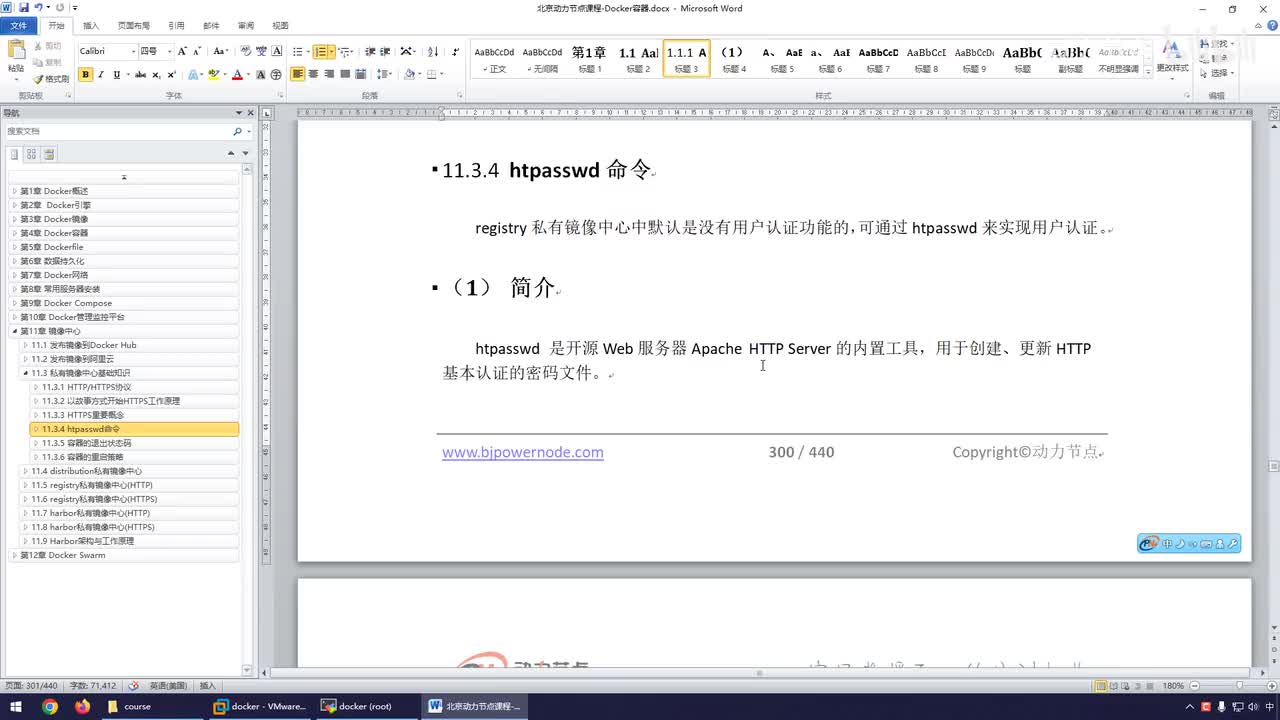Toggle numbered list formatting
This screenshot has width=1280, height=720.
(x=319, y=51)
